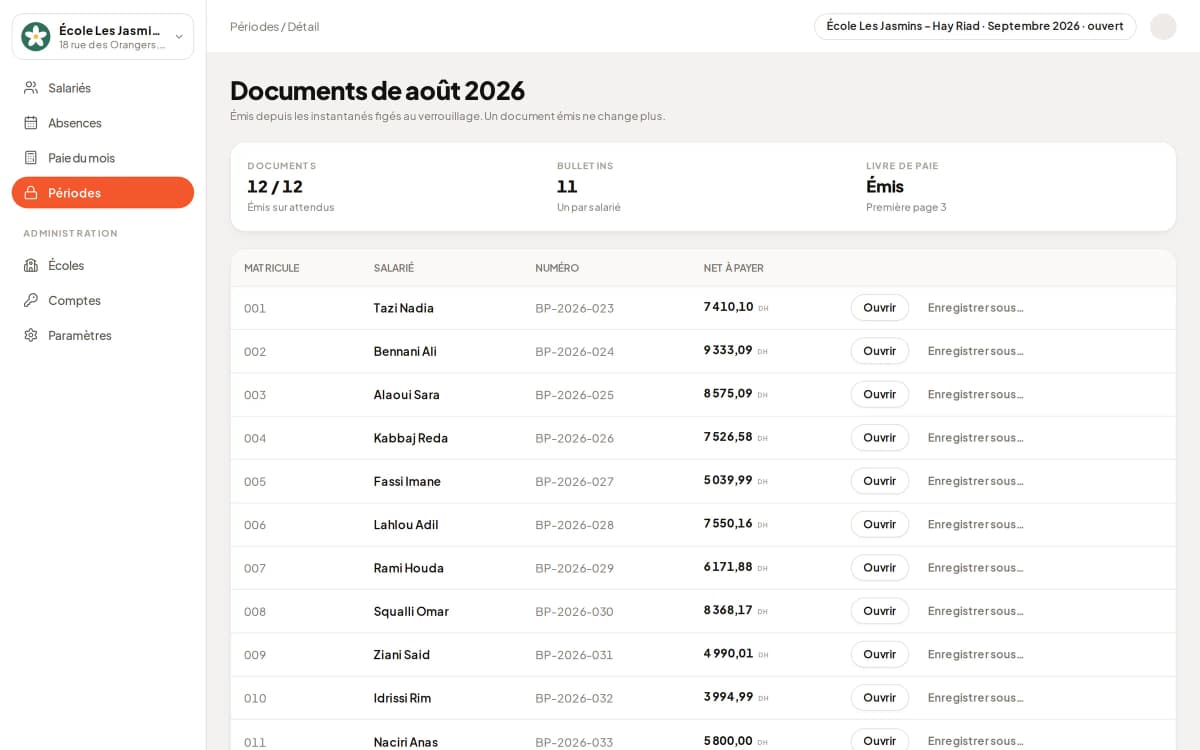Click the Net à payer column header
Viewport: 1200px width, 750px height.
pyautogui.click(x=734, y=268)
